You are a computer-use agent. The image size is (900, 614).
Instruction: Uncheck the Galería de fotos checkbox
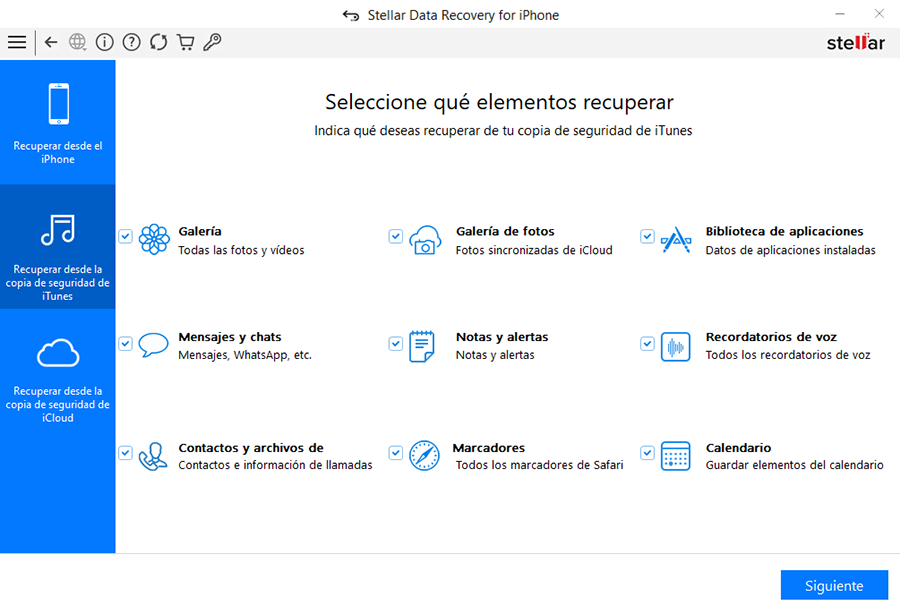[x=395, y=236]
